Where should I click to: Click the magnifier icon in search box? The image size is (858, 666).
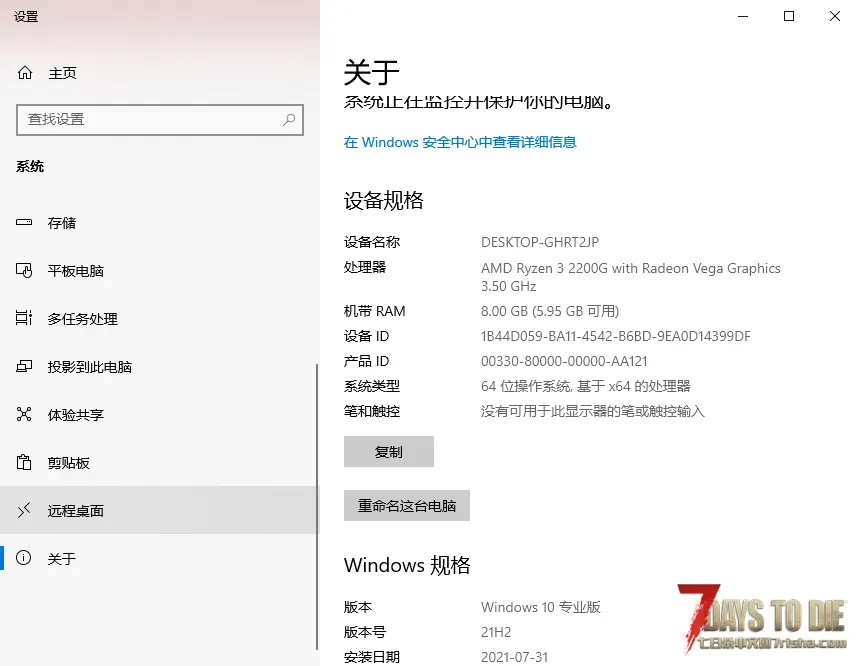289,119
